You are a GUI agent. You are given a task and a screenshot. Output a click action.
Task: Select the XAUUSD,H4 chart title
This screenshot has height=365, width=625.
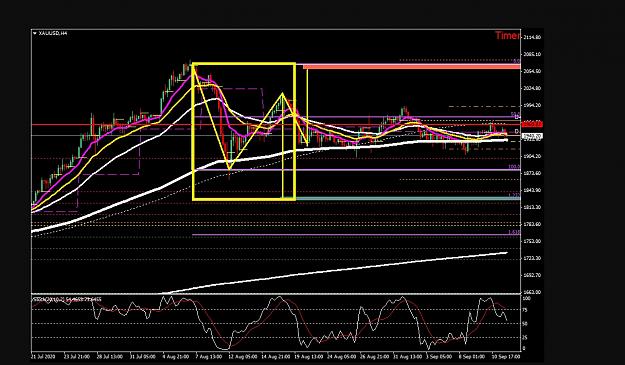(x=53, y=33)
